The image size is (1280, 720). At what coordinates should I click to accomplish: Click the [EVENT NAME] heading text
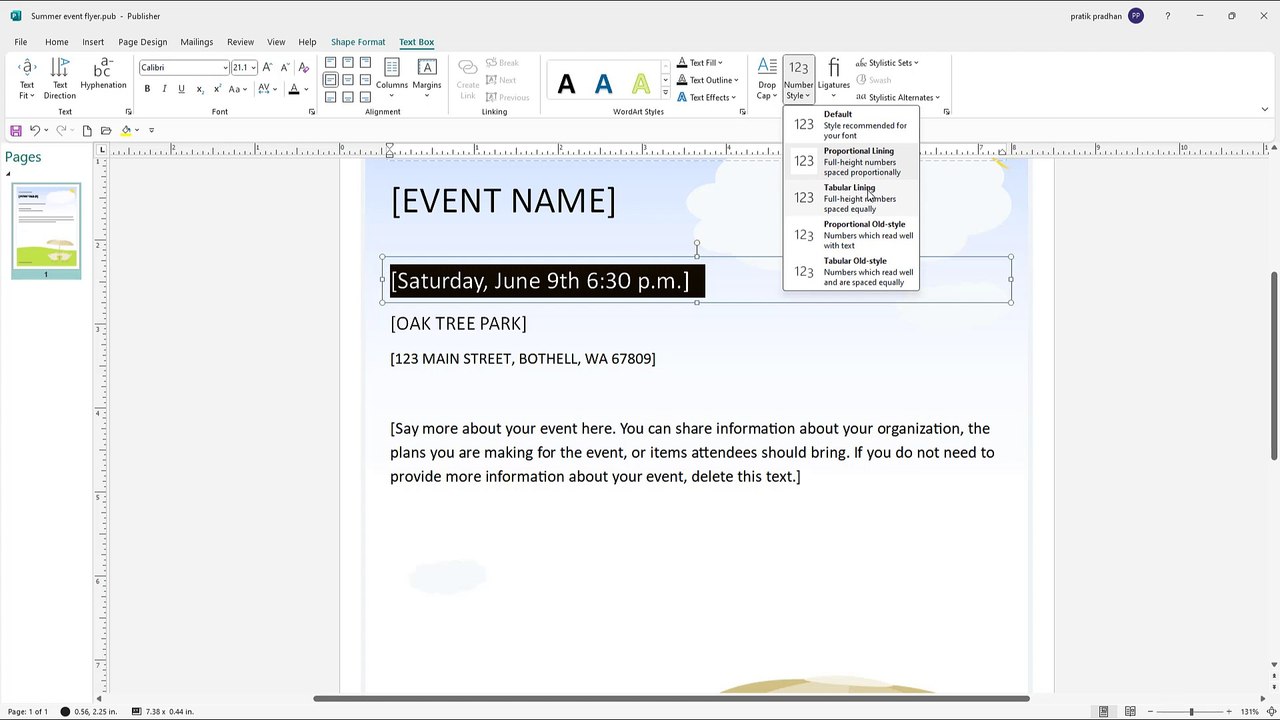(503, 200)
